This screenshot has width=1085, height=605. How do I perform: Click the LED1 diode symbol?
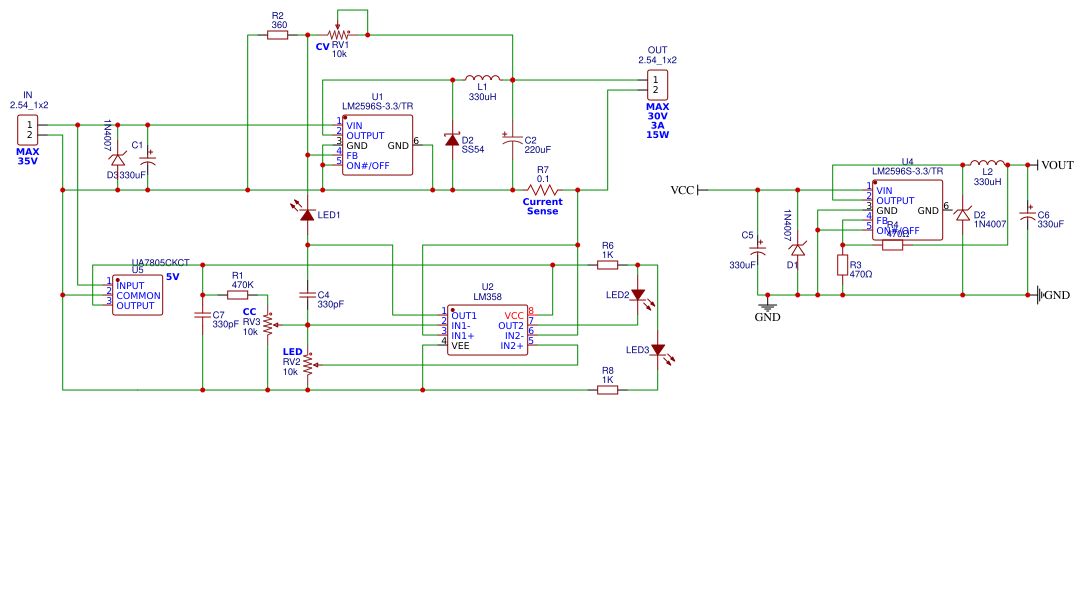[306, 211]
